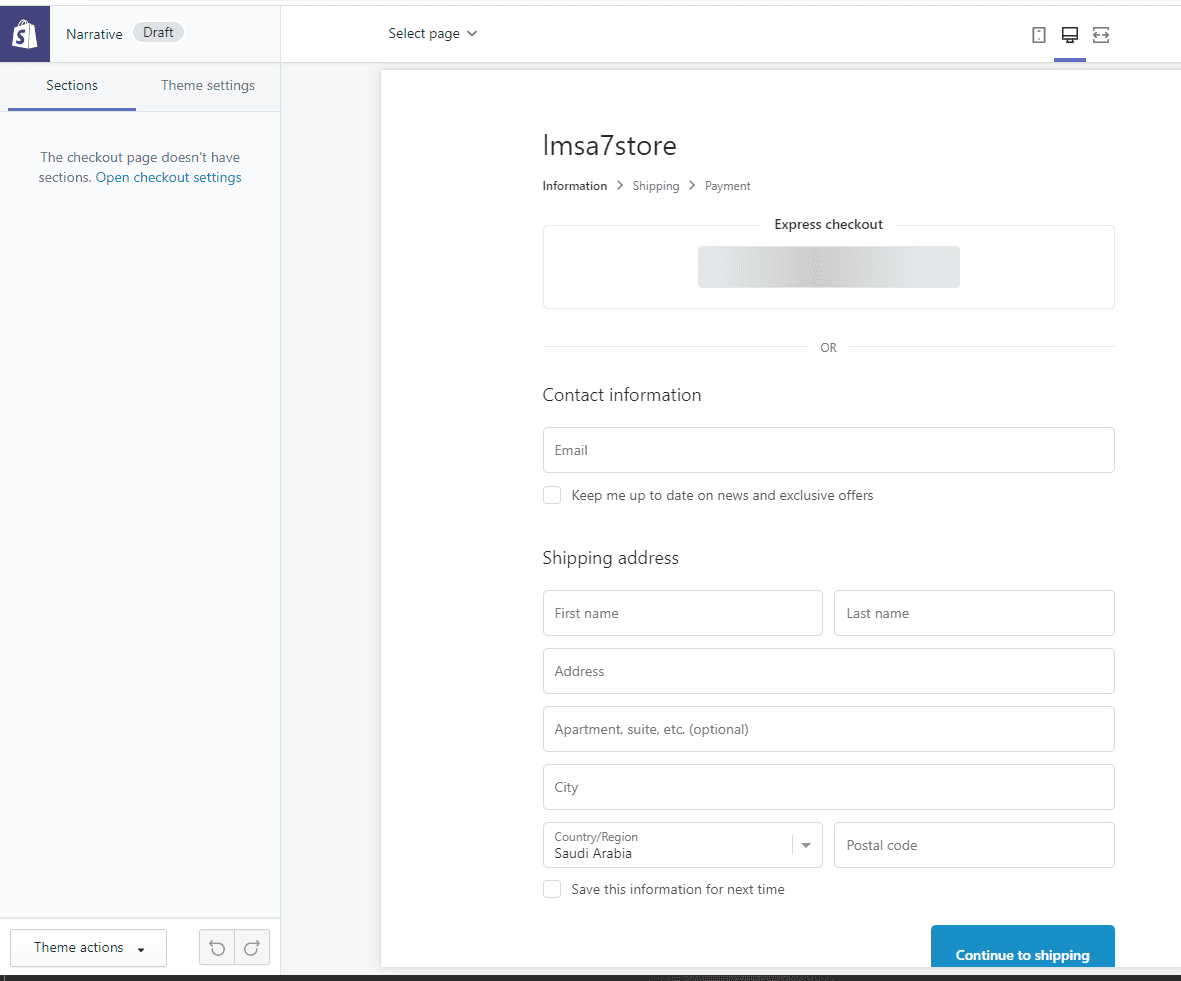Focus the Email input field
Screen dimensions: 1181x981
point(828,450)
